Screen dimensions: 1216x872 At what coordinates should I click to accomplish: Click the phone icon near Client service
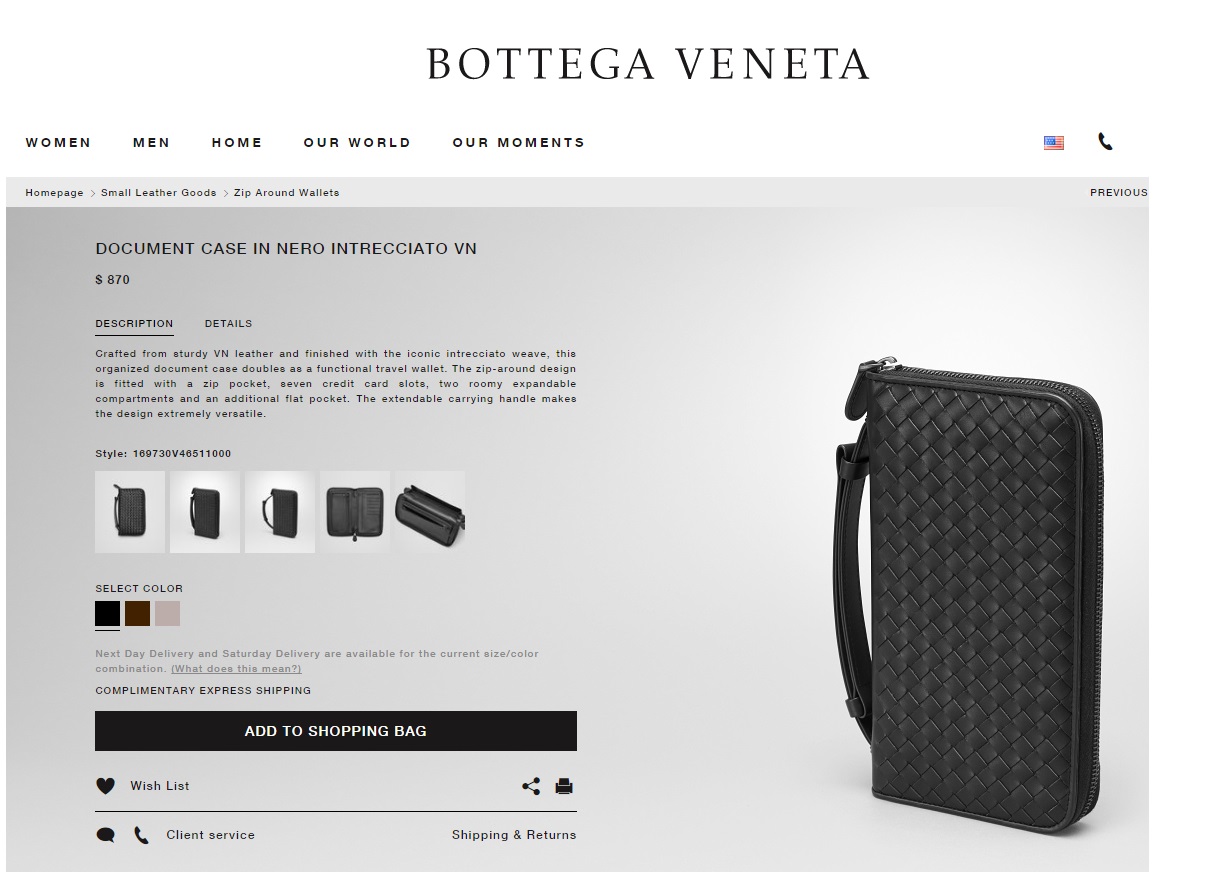(x=141, y=835)
